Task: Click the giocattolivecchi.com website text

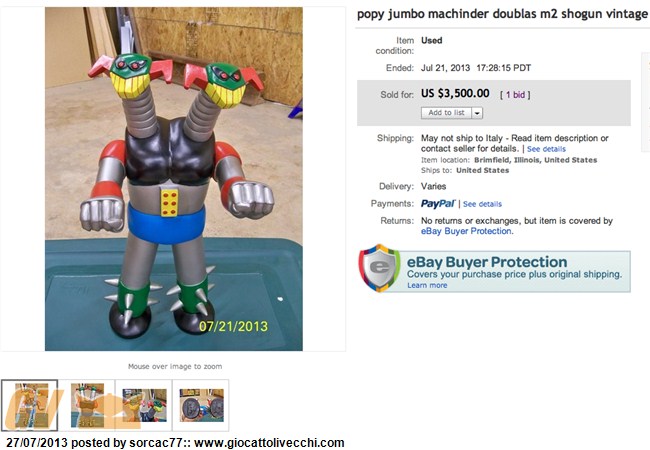Action: [x=269, y=443]
